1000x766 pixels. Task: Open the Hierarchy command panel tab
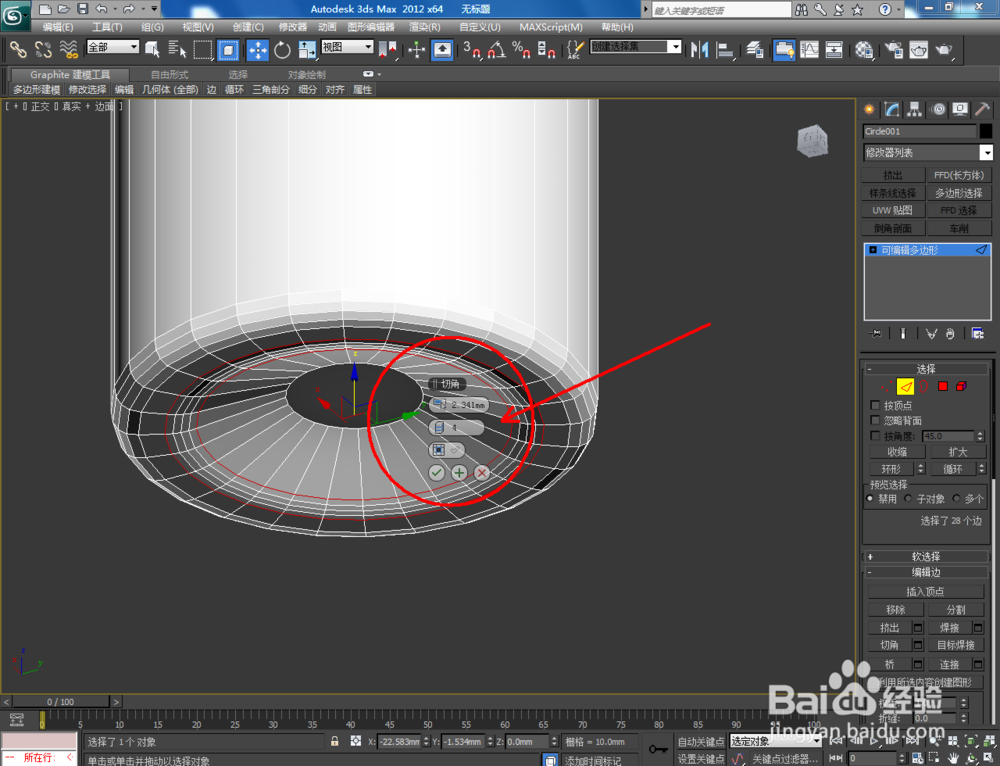(x=915, y=110)
